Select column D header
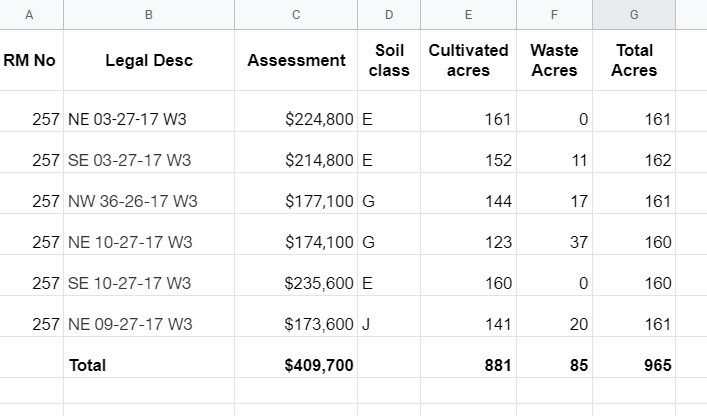 click(x=389, y=14)
